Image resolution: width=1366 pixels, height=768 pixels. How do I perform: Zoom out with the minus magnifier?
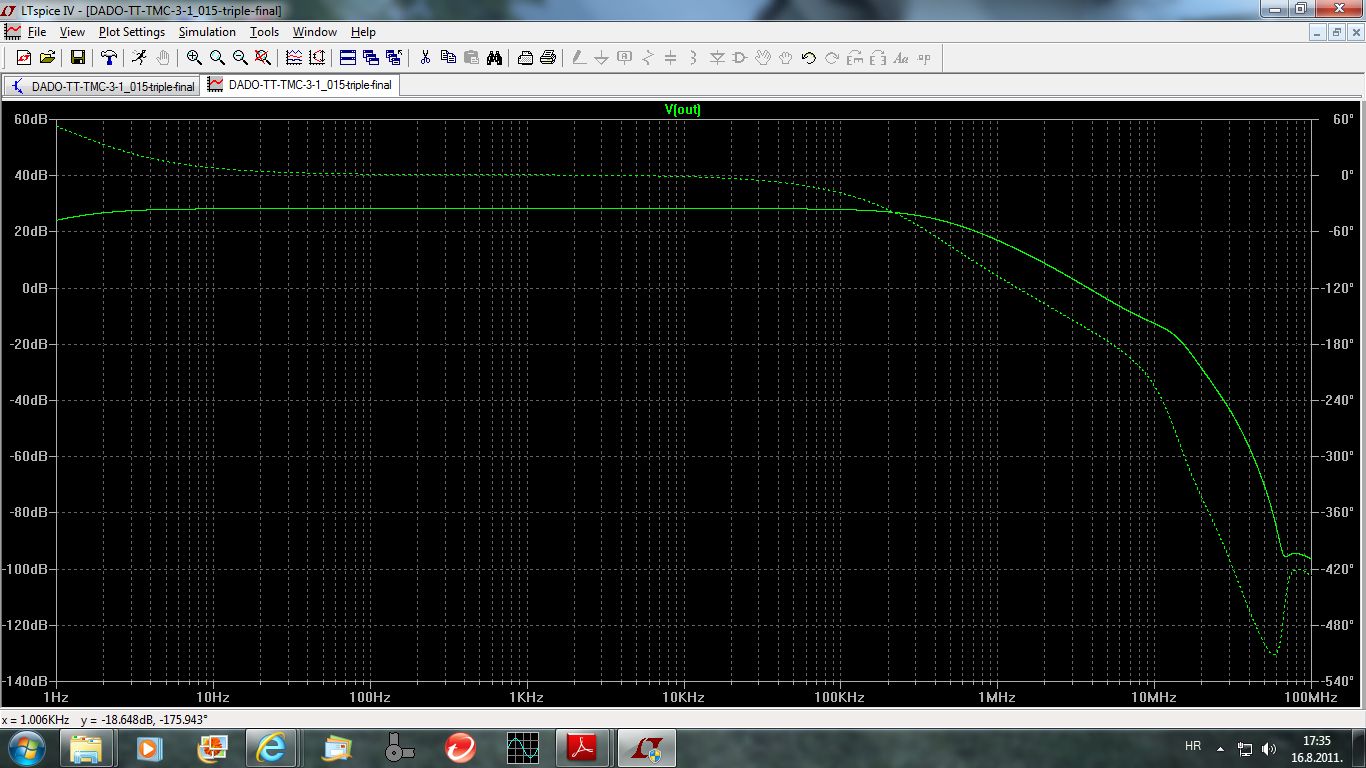click(x=240, y=58)
